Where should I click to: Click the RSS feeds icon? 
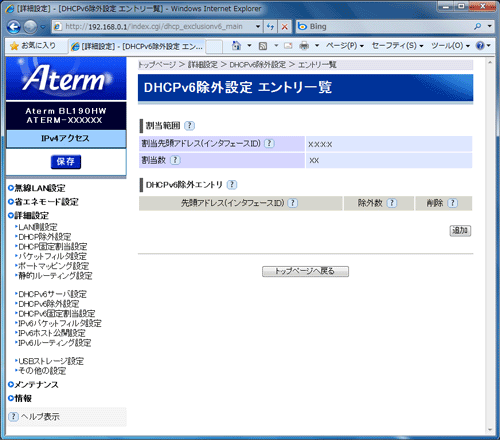pos(263,46)
